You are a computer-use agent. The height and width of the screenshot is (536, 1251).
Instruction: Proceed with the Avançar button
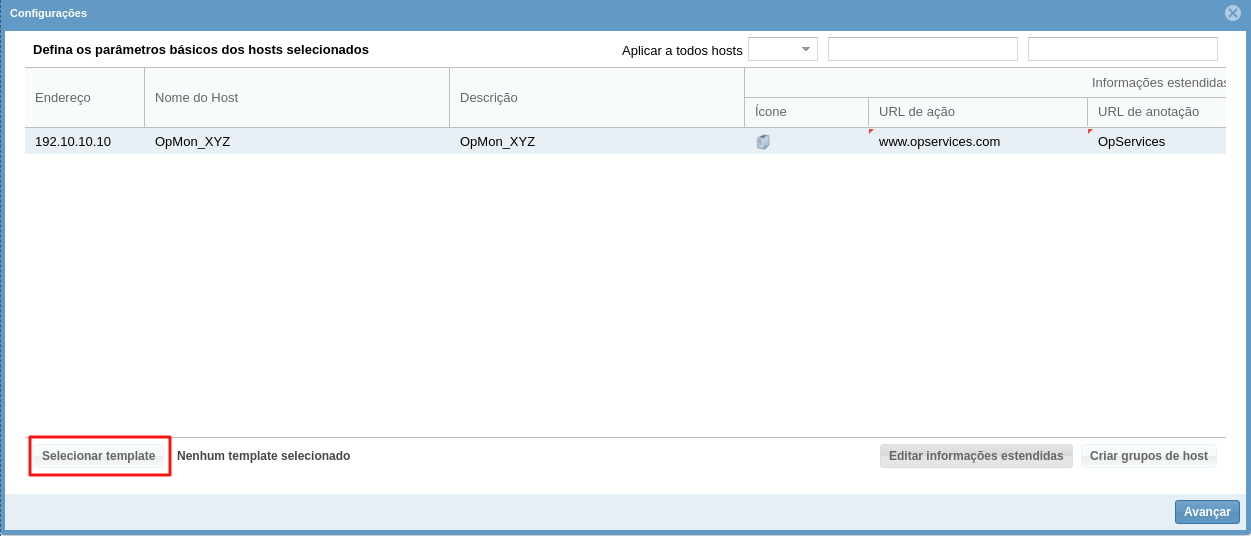pyautogui.click(x=1207, y=512)
